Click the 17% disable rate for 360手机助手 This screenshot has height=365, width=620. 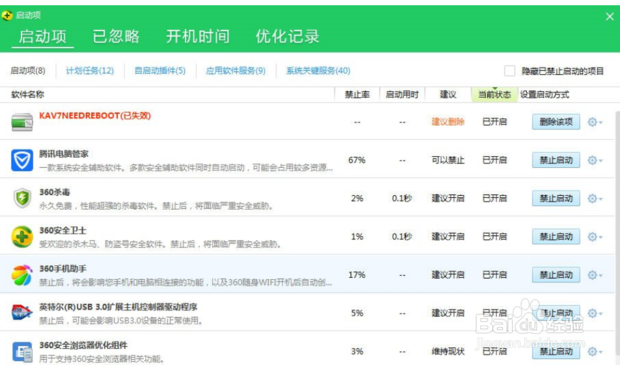(x=357, y=275)
